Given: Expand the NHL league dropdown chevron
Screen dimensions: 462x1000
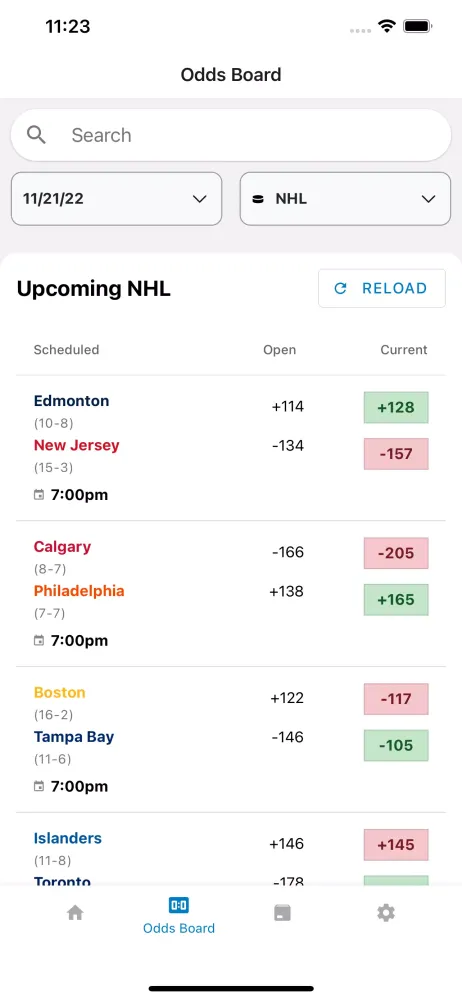Looking at the screenshot, I should [428, 199].
